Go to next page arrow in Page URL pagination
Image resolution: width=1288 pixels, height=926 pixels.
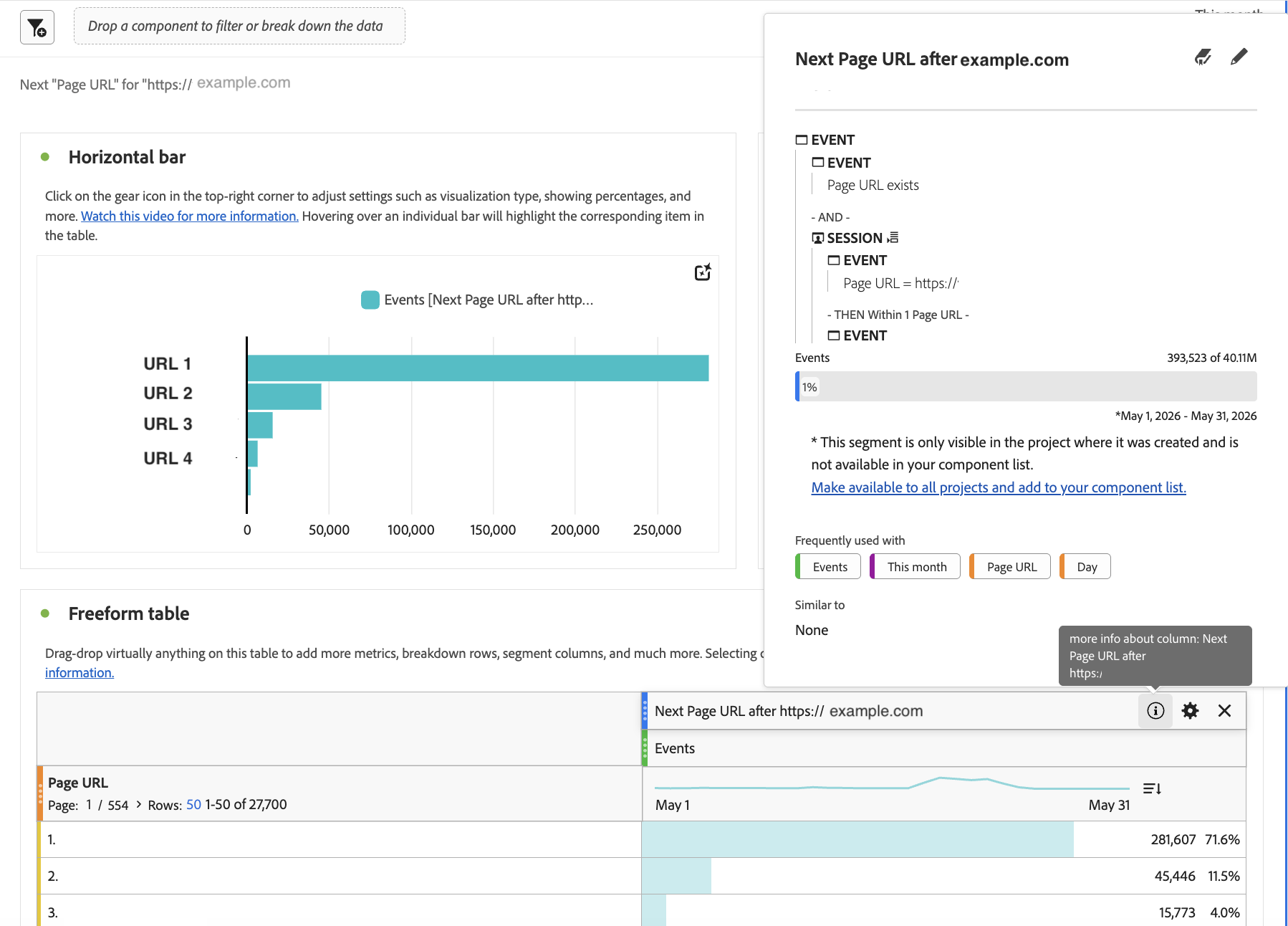pyautogui.click(x=138, y=804)
